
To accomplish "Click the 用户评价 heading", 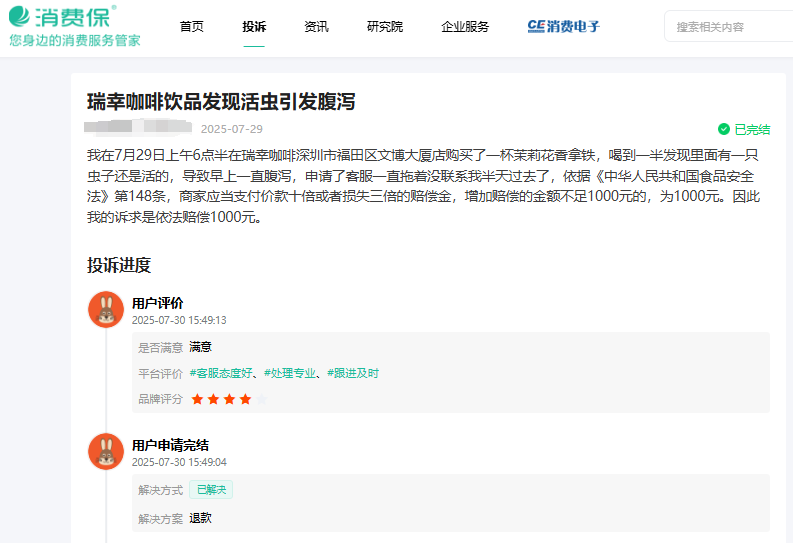I will (x=157, y=303).
